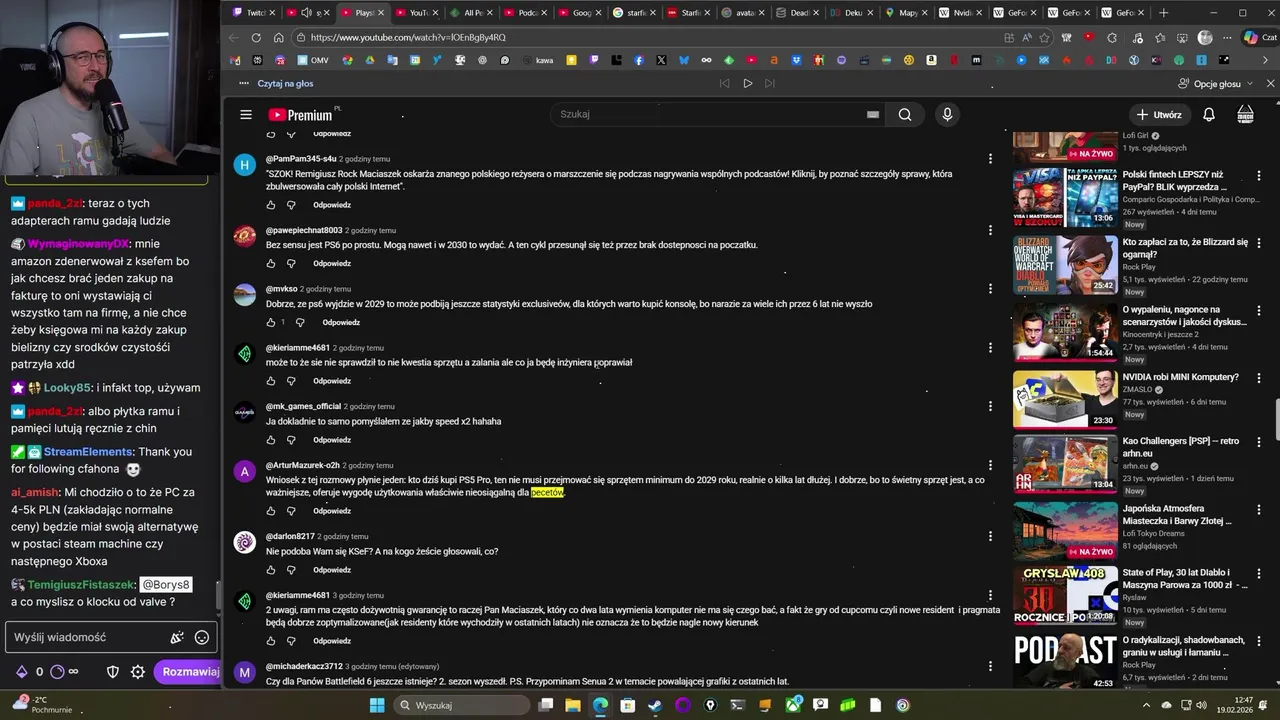The width and height of the screenshot is (1280, 720).
Task: Switch to the Nvidia browser tab
Action: [961, 13]
